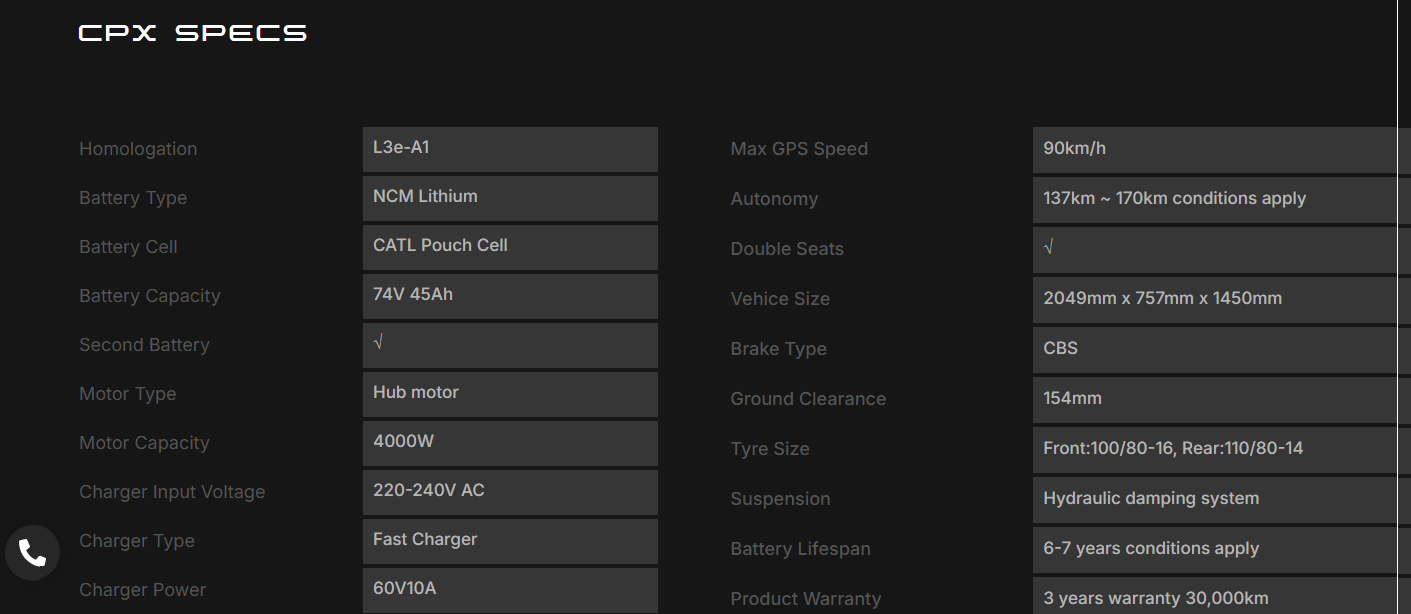Image resolution: width=1411 pixels, height=614 pixels.
Task: Click the 74V 45Ah battery capacity cell
Action: tap(510, 297)
